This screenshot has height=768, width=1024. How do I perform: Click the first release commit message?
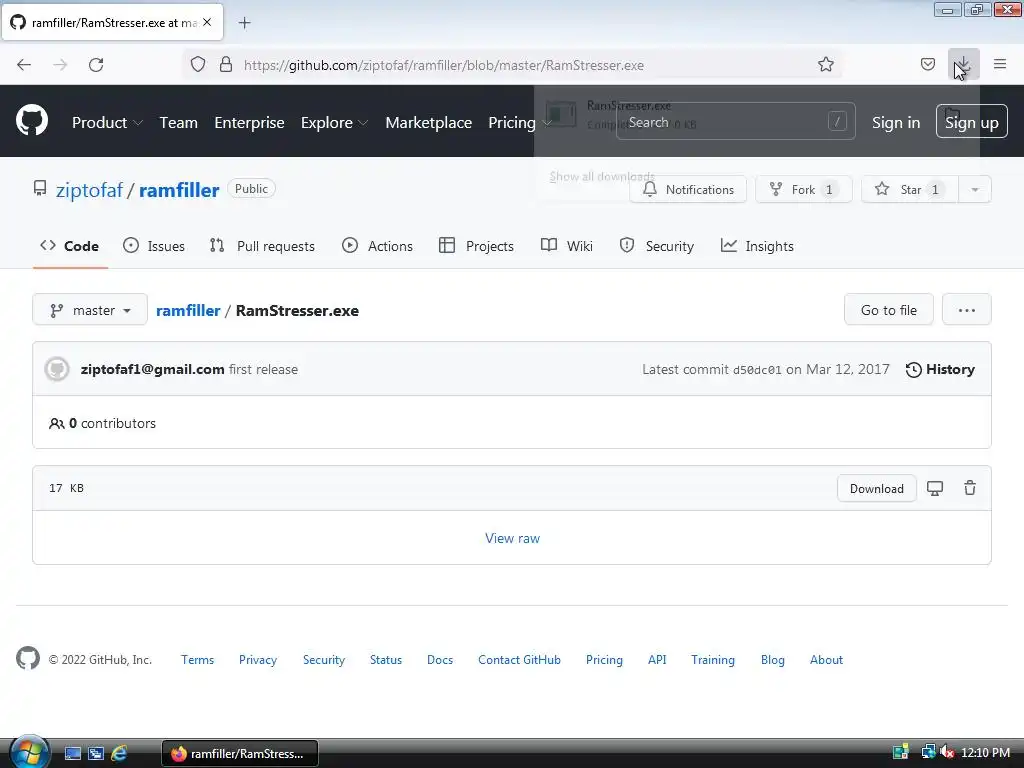click(263, 369)
